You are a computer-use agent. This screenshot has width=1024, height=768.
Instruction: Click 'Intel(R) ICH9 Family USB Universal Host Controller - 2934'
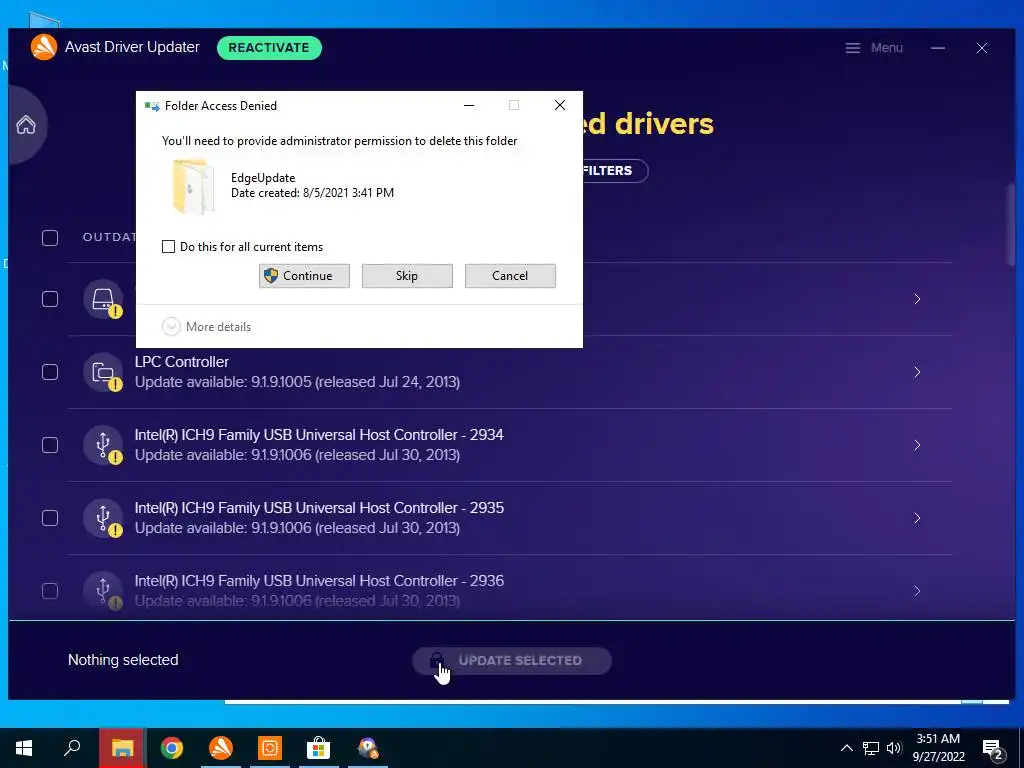tap(319, 435)
